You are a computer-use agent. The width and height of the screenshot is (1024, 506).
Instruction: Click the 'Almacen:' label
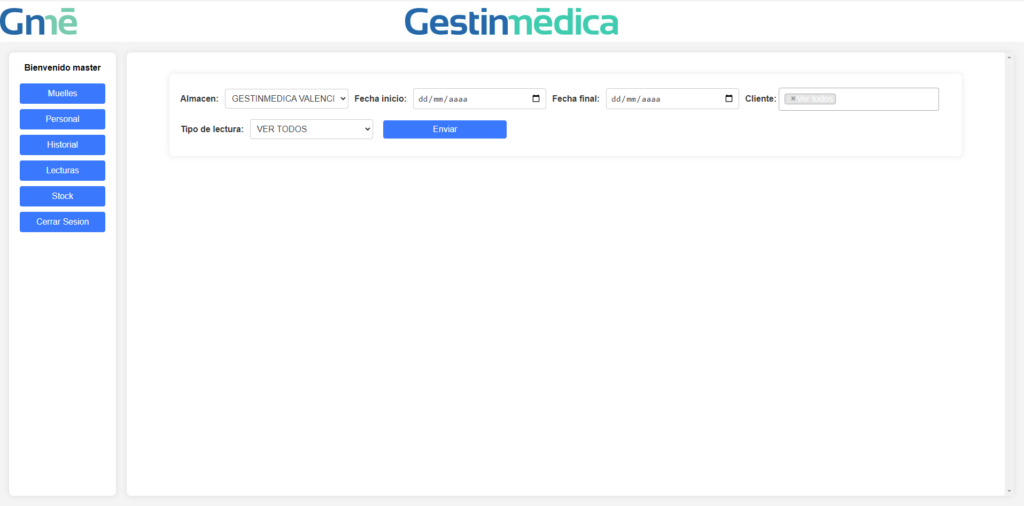coord(199,99)
